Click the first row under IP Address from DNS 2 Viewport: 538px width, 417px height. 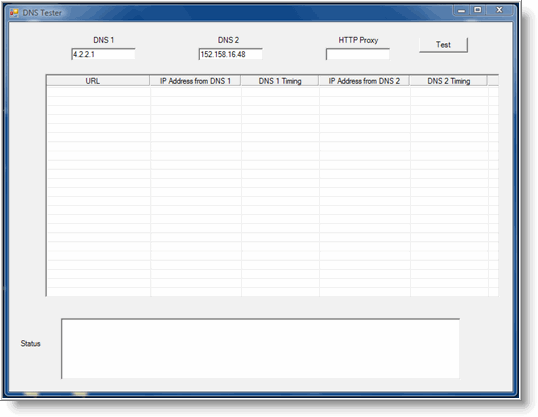365,92
